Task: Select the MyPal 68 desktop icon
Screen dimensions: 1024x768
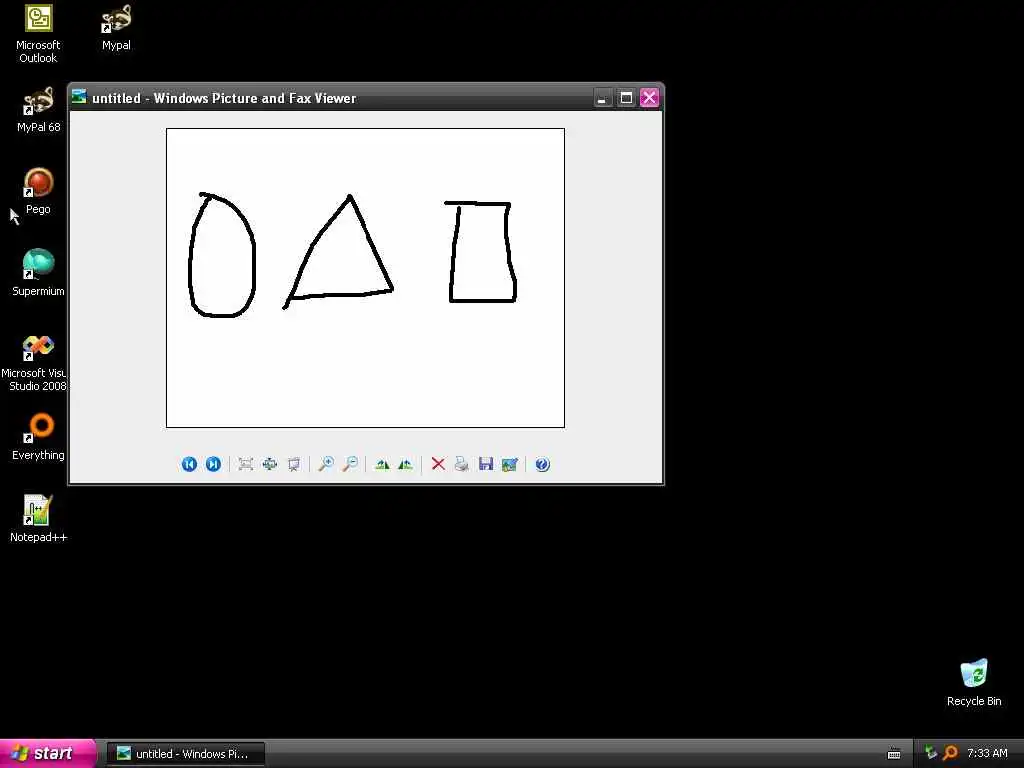Action: 38,110
